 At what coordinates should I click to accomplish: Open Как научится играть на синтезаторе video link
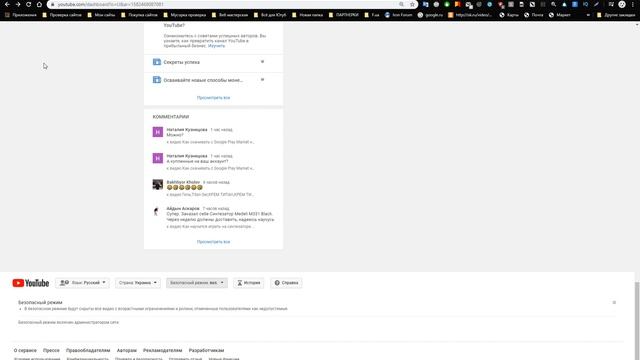coord(211,227)
